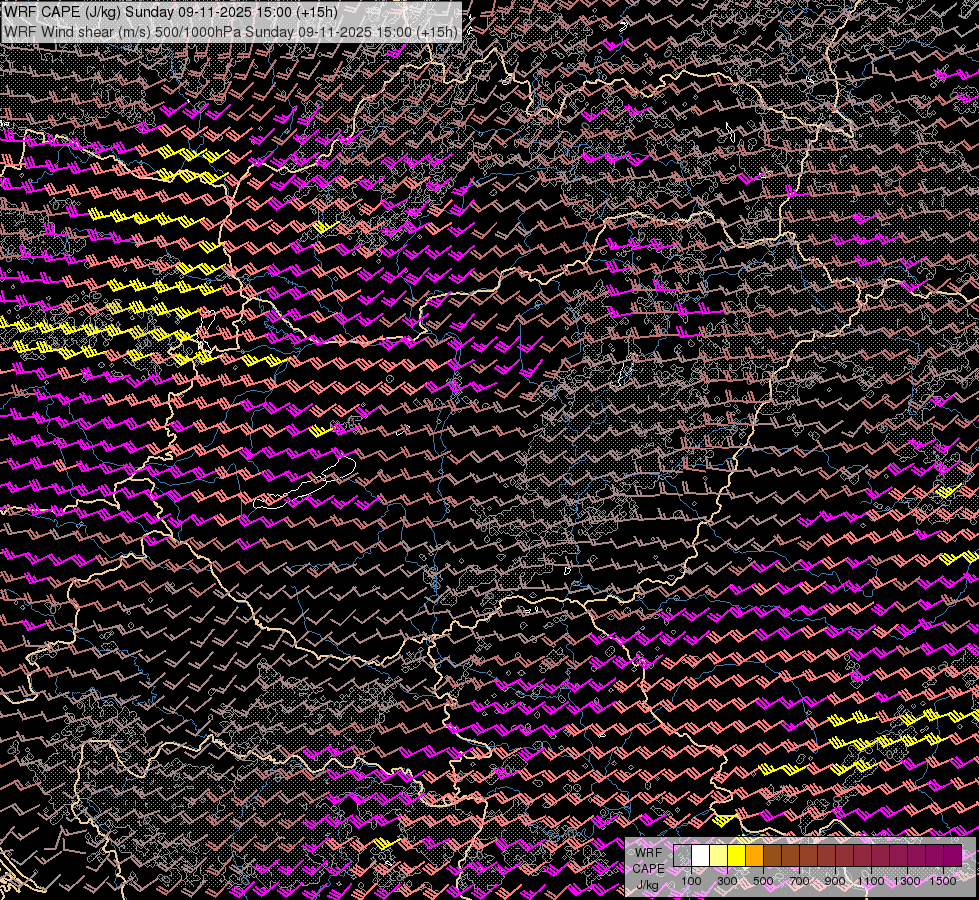Click the WRF text in legend box
This screenshot has width=979, height=900.
[x=649, y=853]
